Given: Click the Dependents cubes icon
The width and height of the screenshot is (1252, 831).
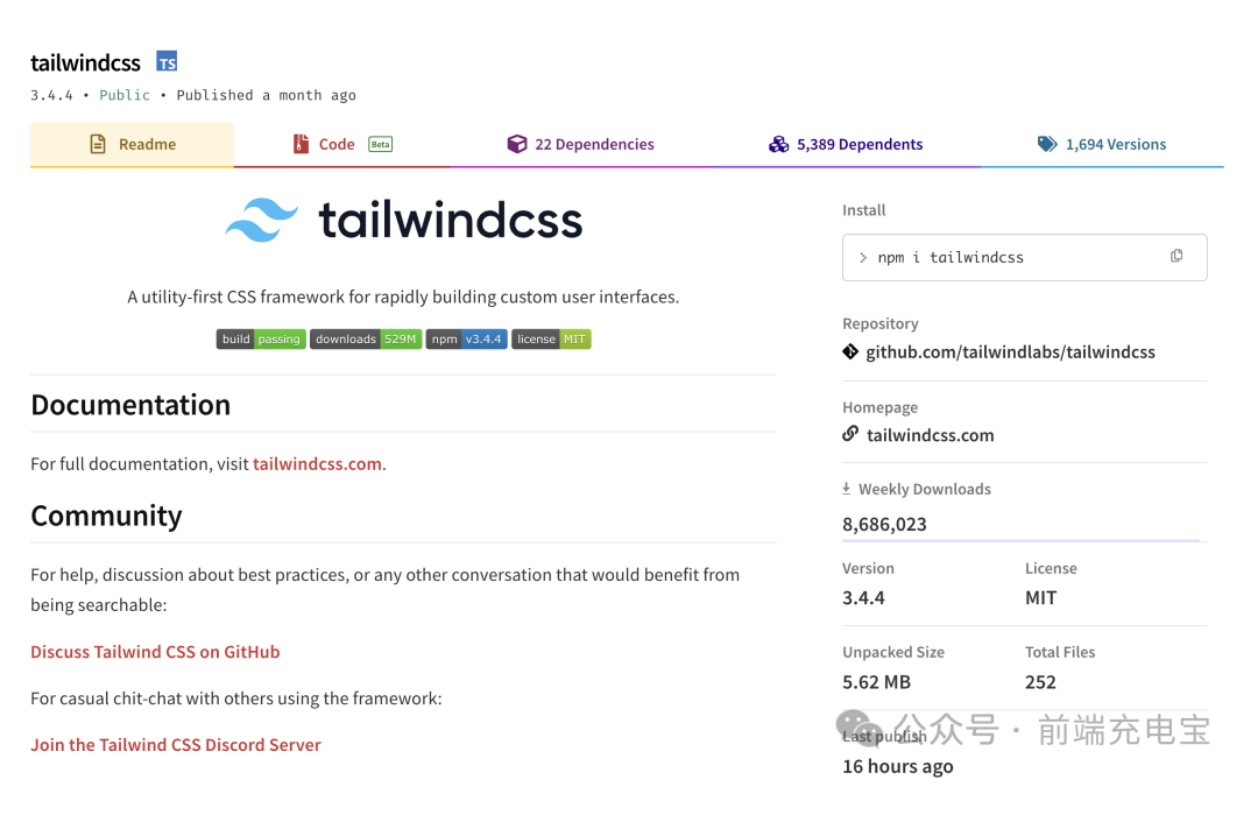Looking at the screenshot, I should 779,144.
